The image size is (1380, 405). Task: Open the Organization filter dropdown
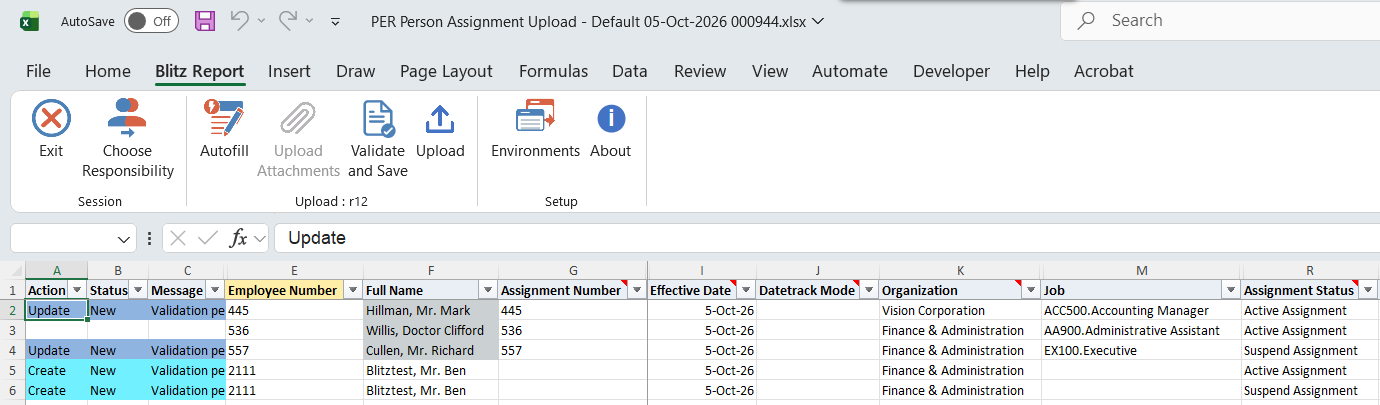1031,290
